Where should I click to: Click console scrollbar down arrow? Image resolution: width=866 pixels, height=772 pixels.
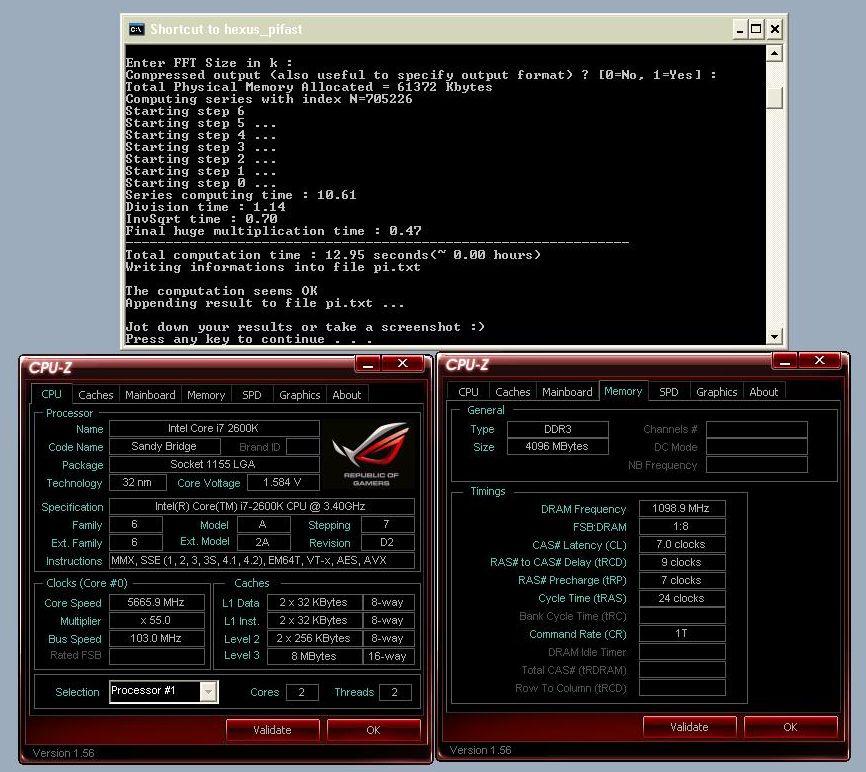pyautogui.click(x=774, y=336)
